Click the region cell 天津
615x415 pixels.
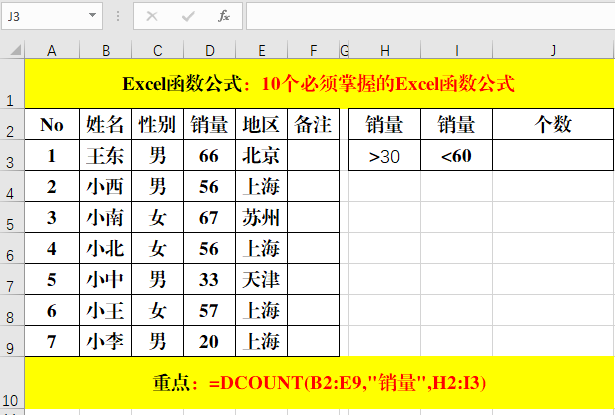click(x=262, y=279)
